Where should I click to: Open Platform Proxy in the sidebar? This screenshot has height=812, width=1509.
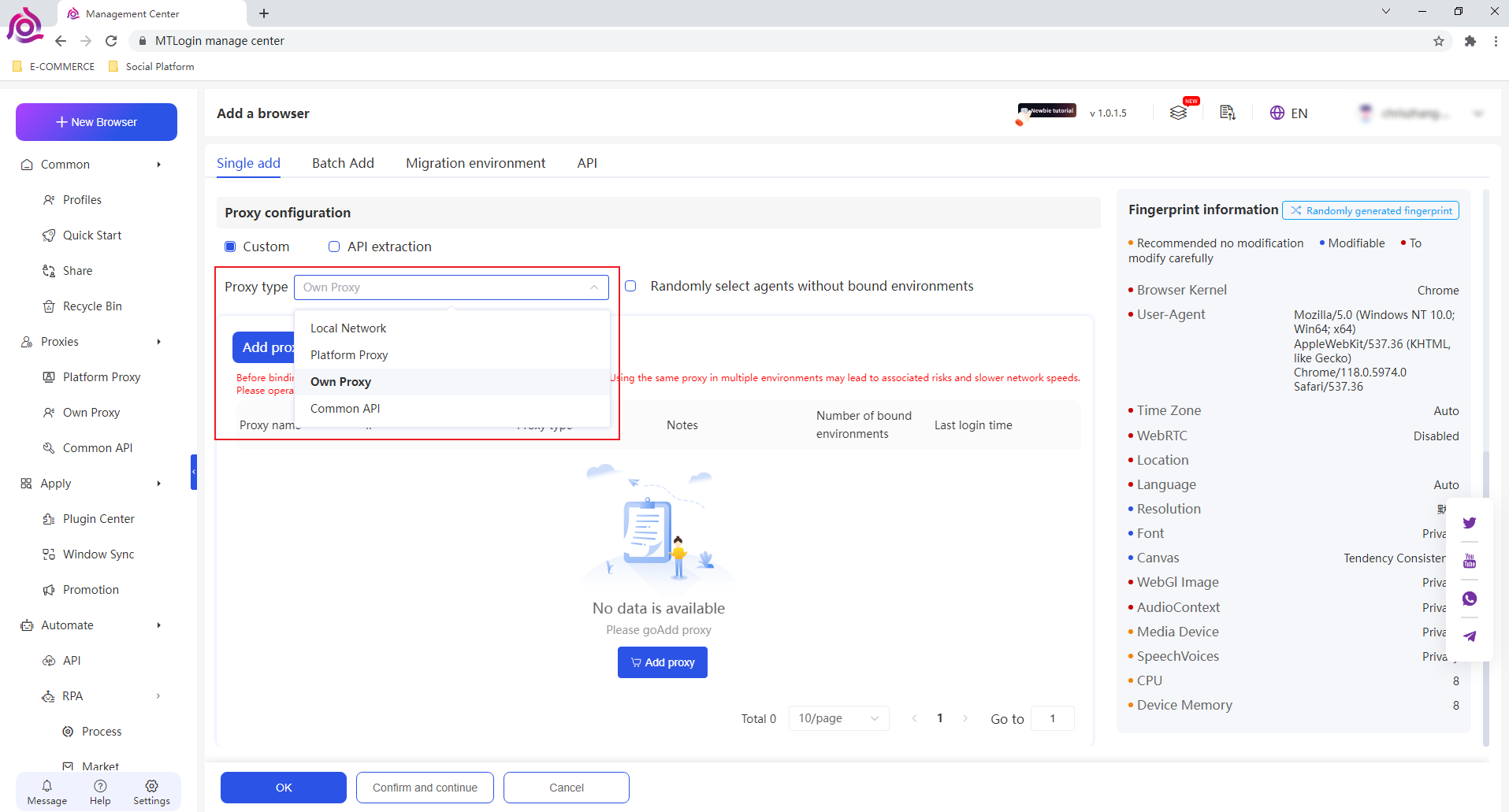pyautogui.click(x=102, y=377)
